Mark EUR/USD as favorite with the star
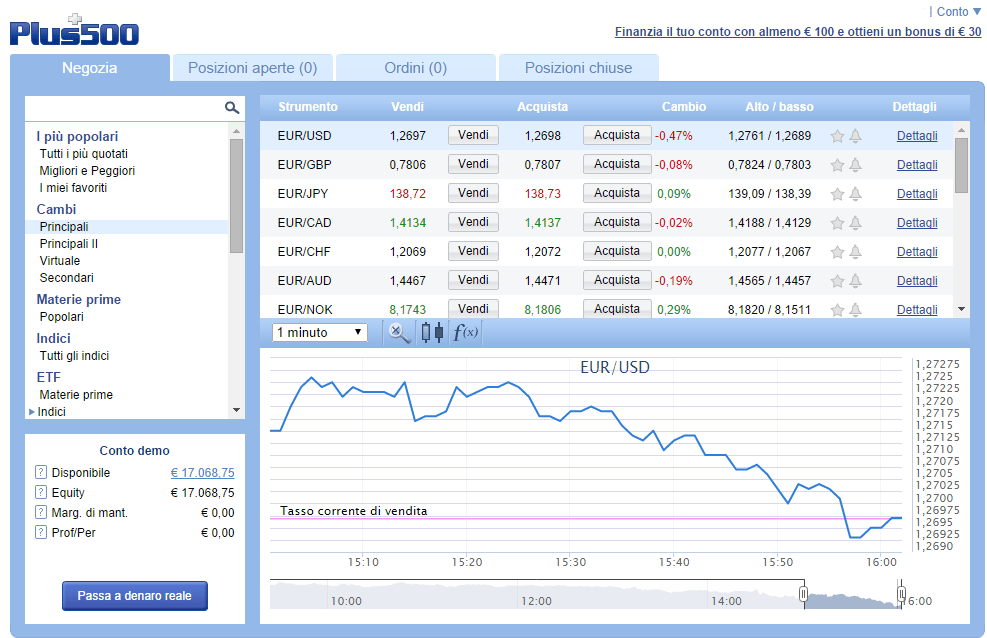 [837, 136]
